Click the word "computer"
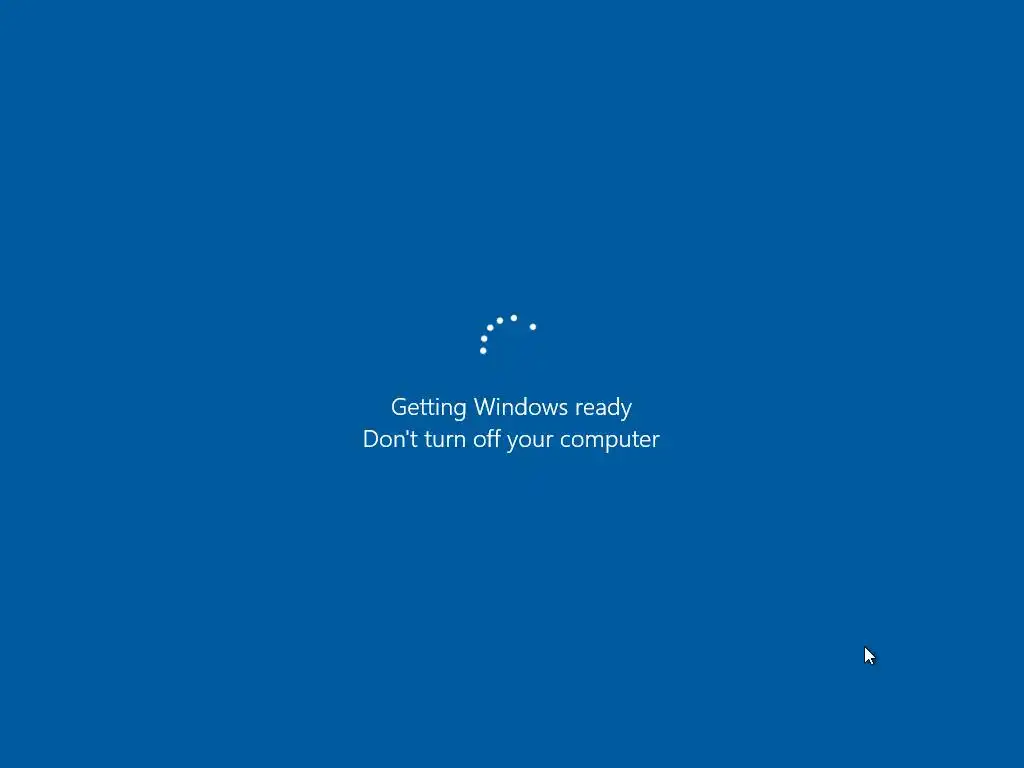 (x=610, y=441)
